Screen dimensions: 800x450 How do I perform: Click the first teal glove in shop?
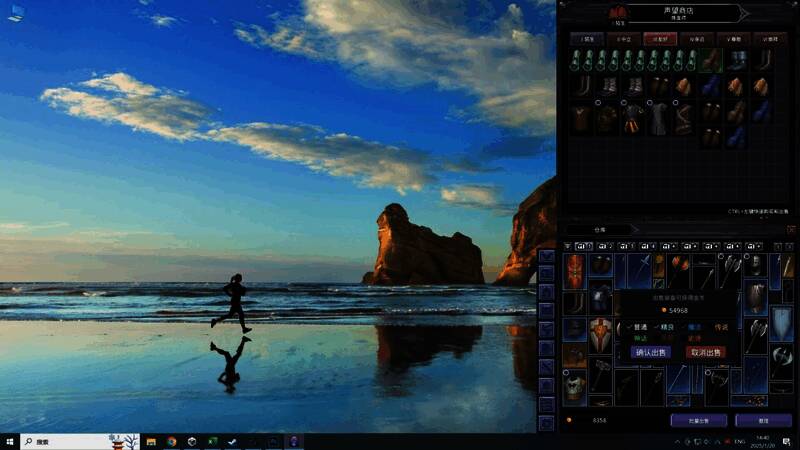tap(577, 61)
